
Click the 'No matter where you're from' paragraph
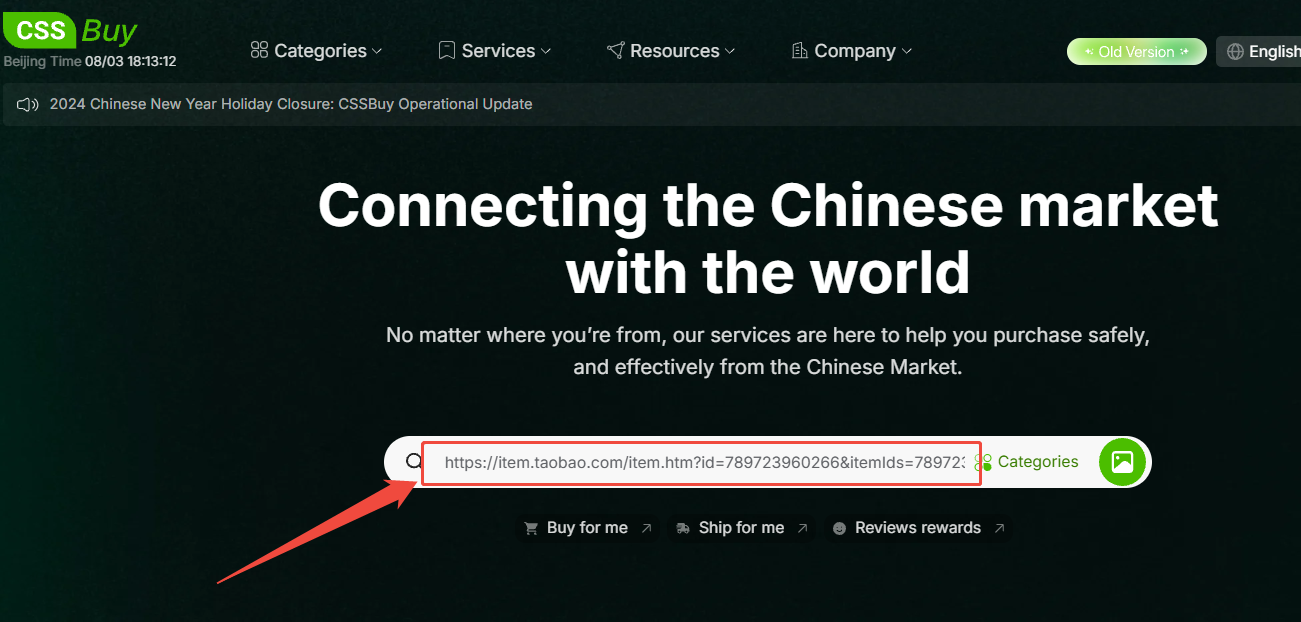click(768, 351)
